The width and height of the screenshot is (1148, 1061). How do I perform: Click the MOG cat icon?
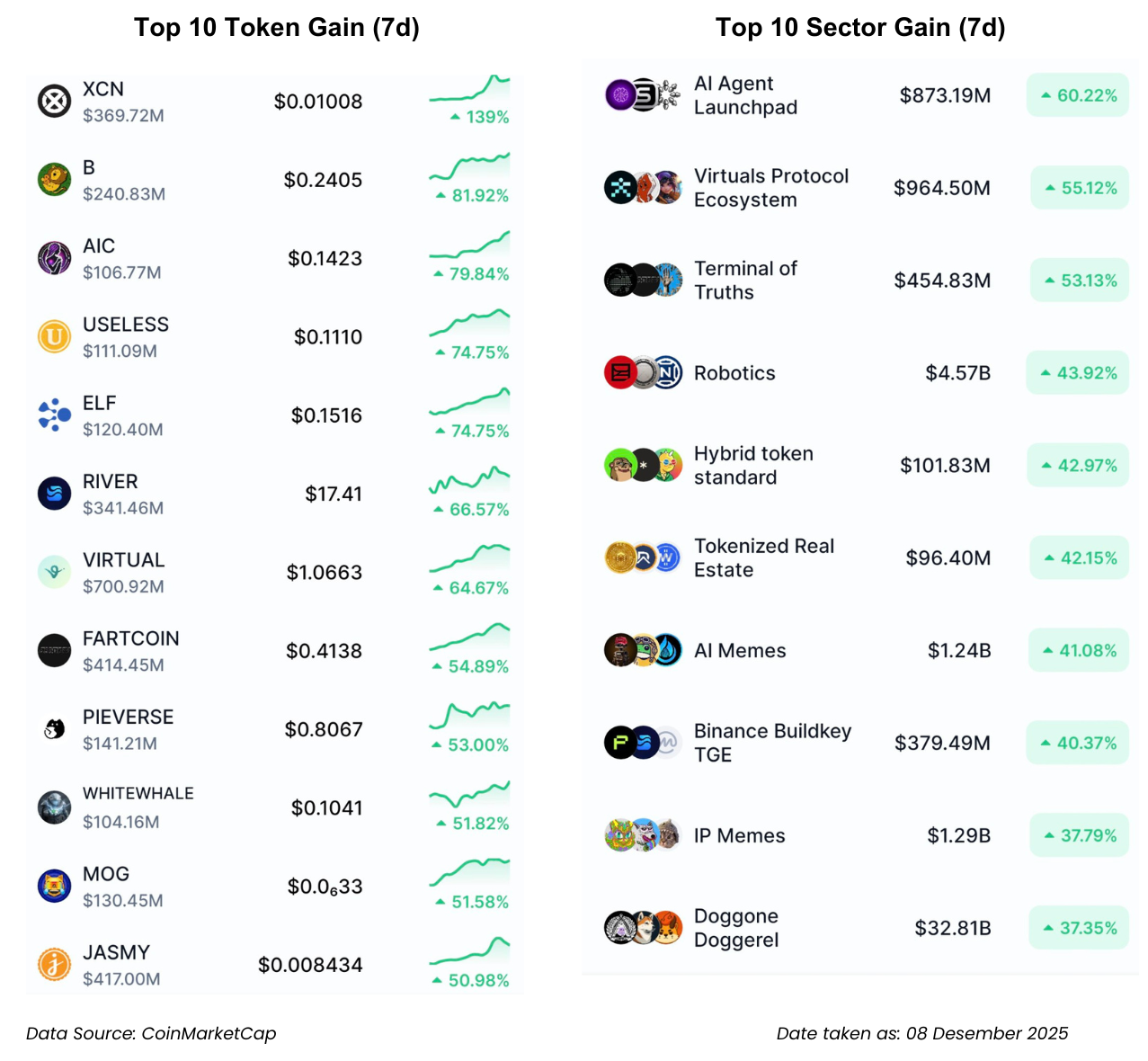coord(54,886)
